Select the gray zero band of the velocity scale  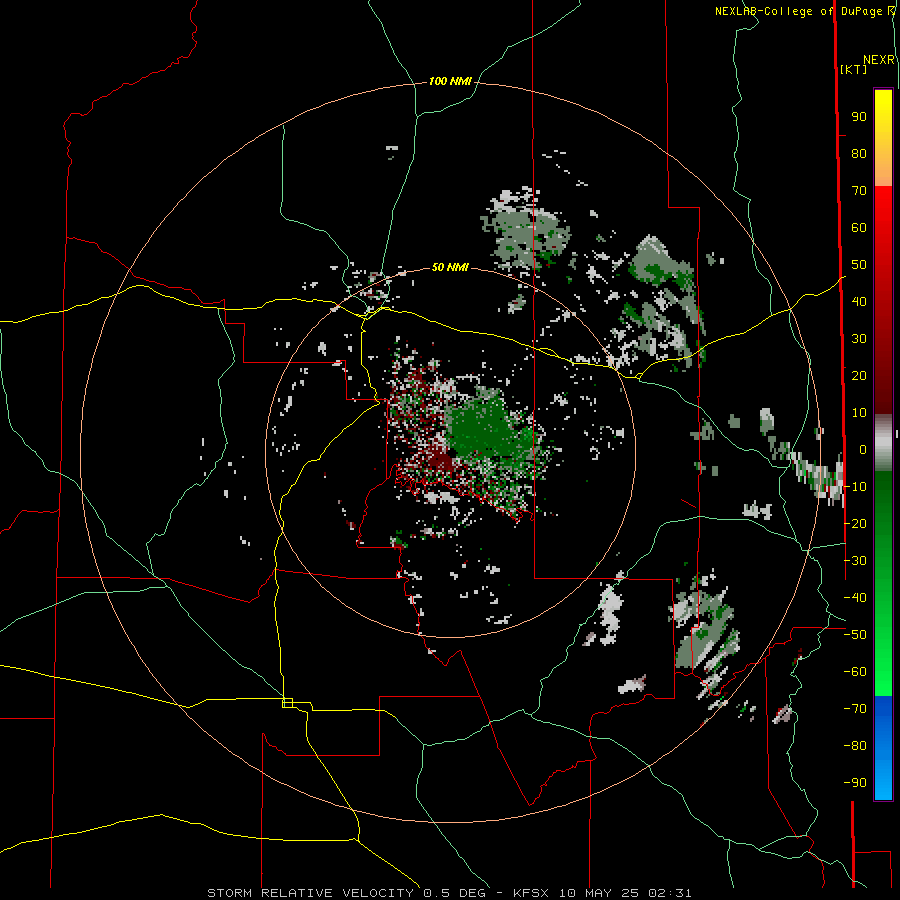(x=883, y=443)
